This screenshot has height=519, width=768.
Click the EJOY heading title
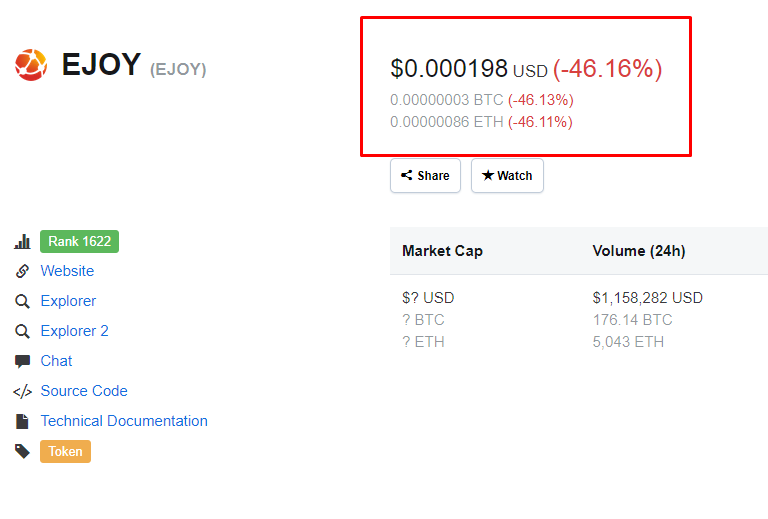[101, 64]
